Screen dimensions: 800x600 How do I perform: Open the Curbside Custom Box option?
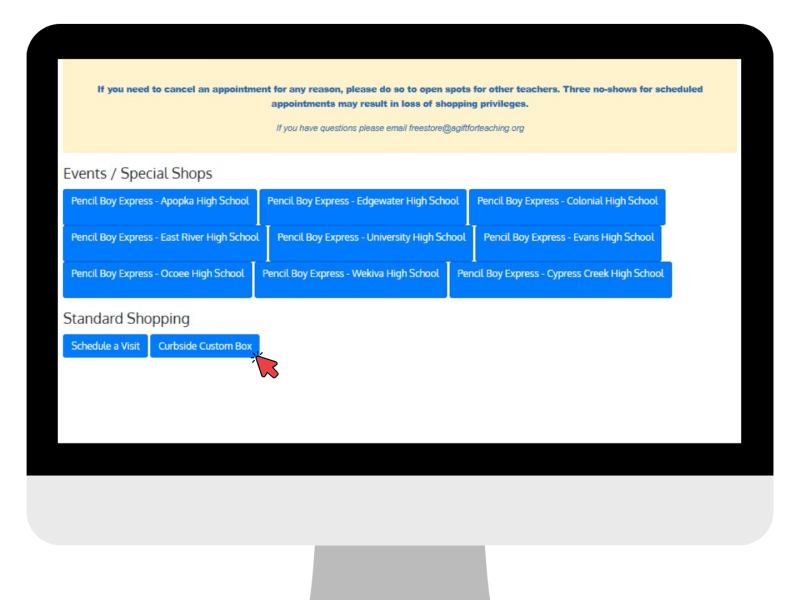tap(205, 346)
